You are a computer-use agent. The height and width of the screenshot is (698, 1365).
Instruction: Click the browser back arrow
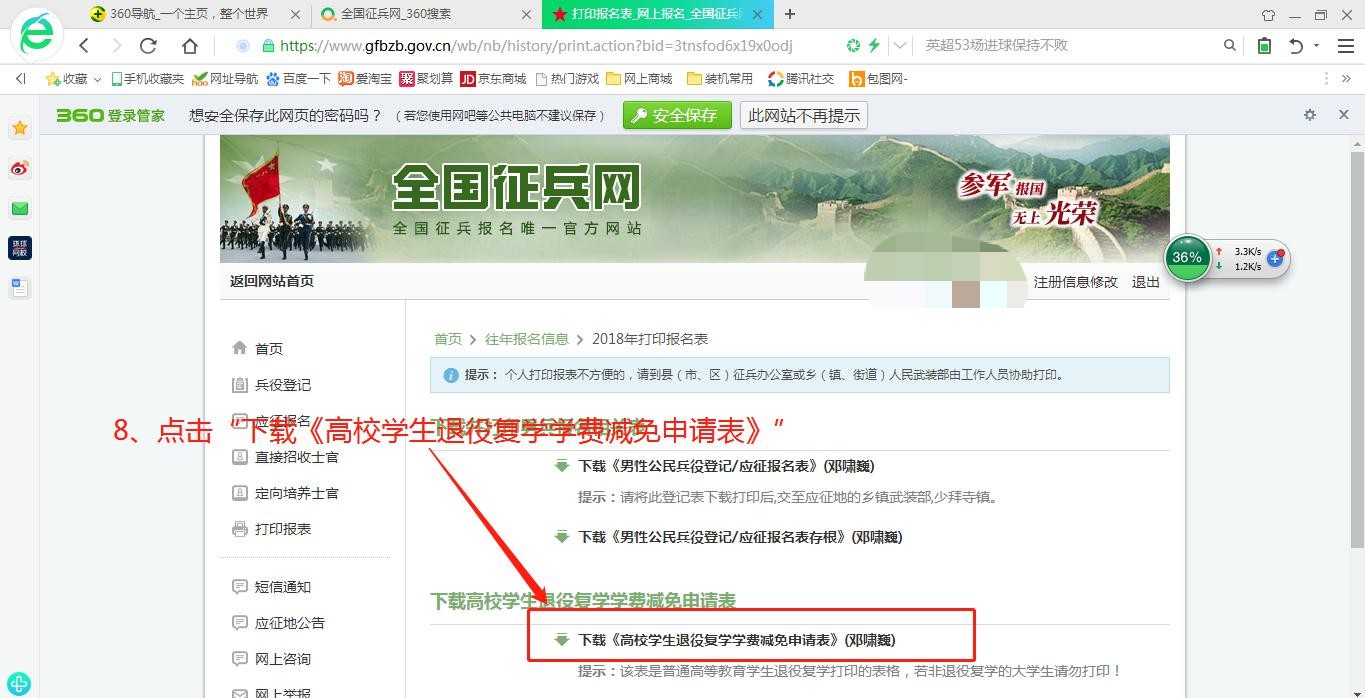tap(84, 46)
